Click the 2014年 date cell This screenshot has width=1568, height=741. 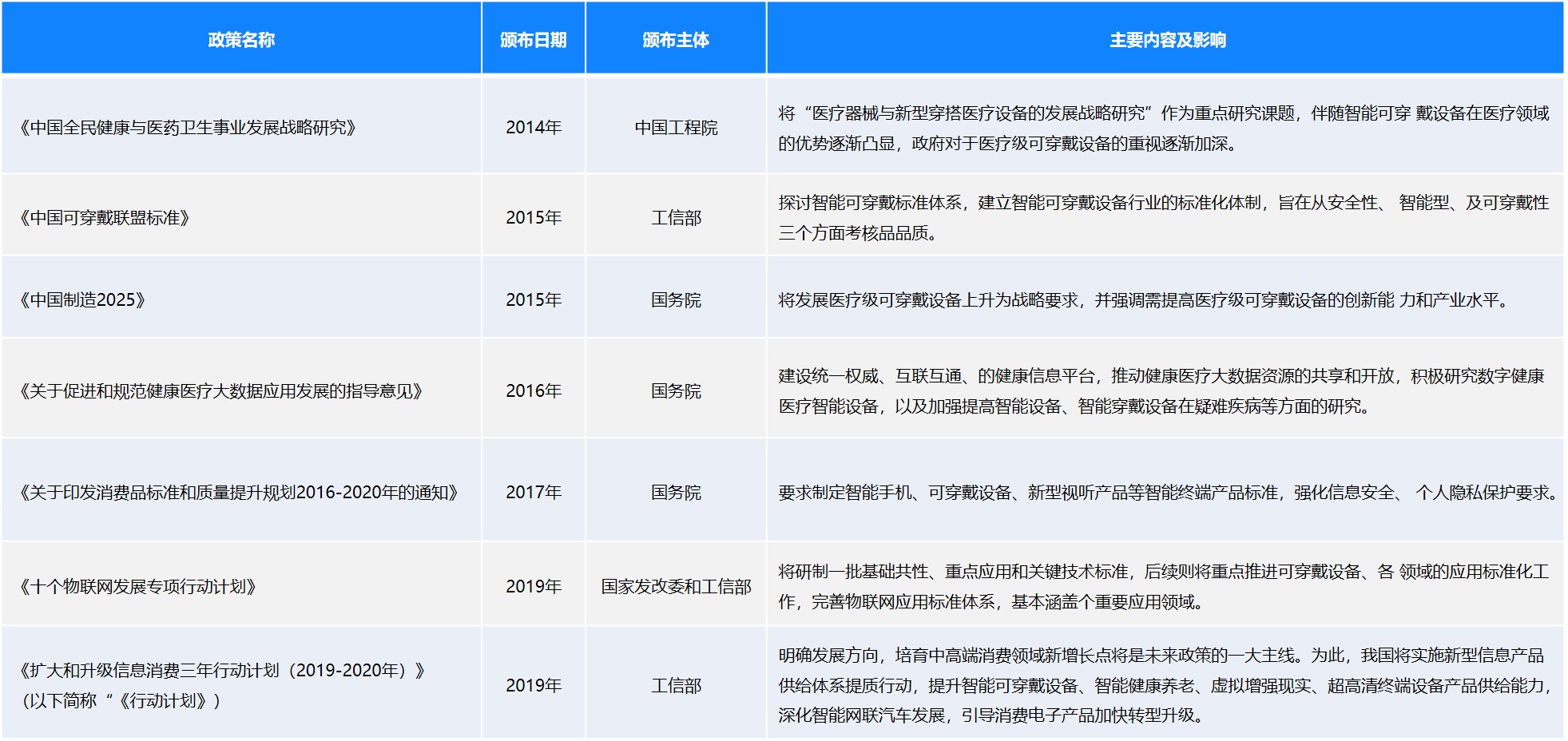coord(534,128)
